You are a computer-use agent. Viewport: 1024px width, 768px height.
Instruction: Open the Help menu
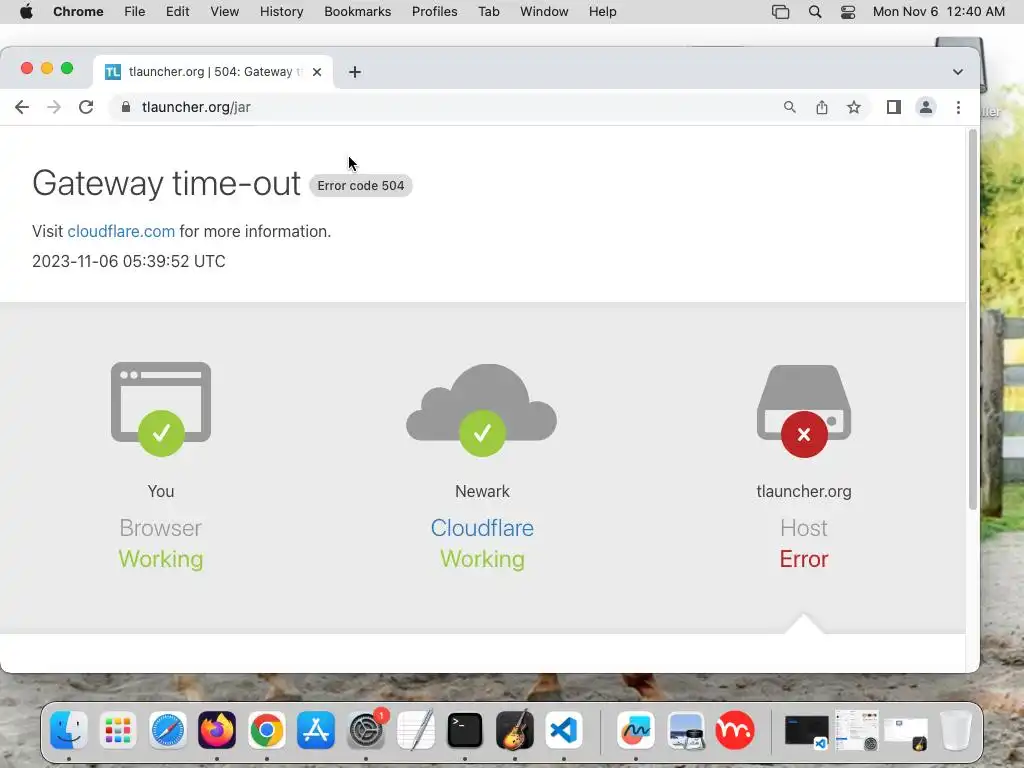pos(602,12)
